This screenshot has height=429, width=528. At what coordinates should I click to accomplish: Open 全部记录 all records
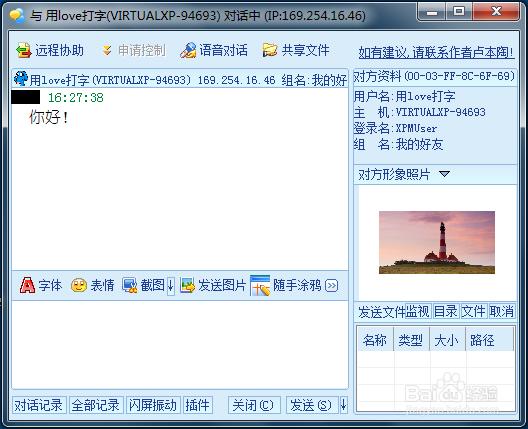(x=96, y=405)
